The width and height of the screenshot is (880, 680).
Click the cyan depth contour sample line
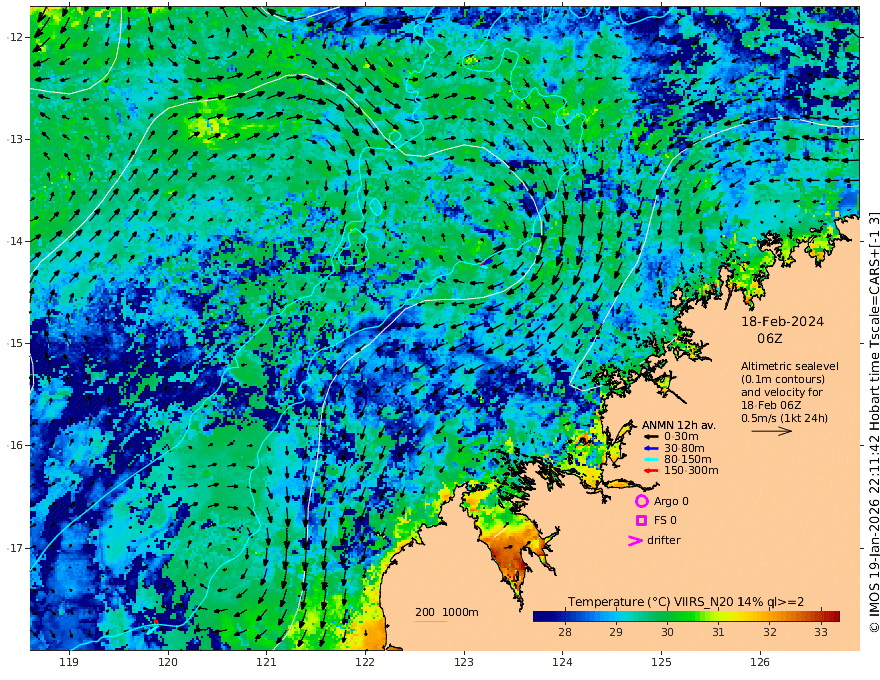(431, 621)
